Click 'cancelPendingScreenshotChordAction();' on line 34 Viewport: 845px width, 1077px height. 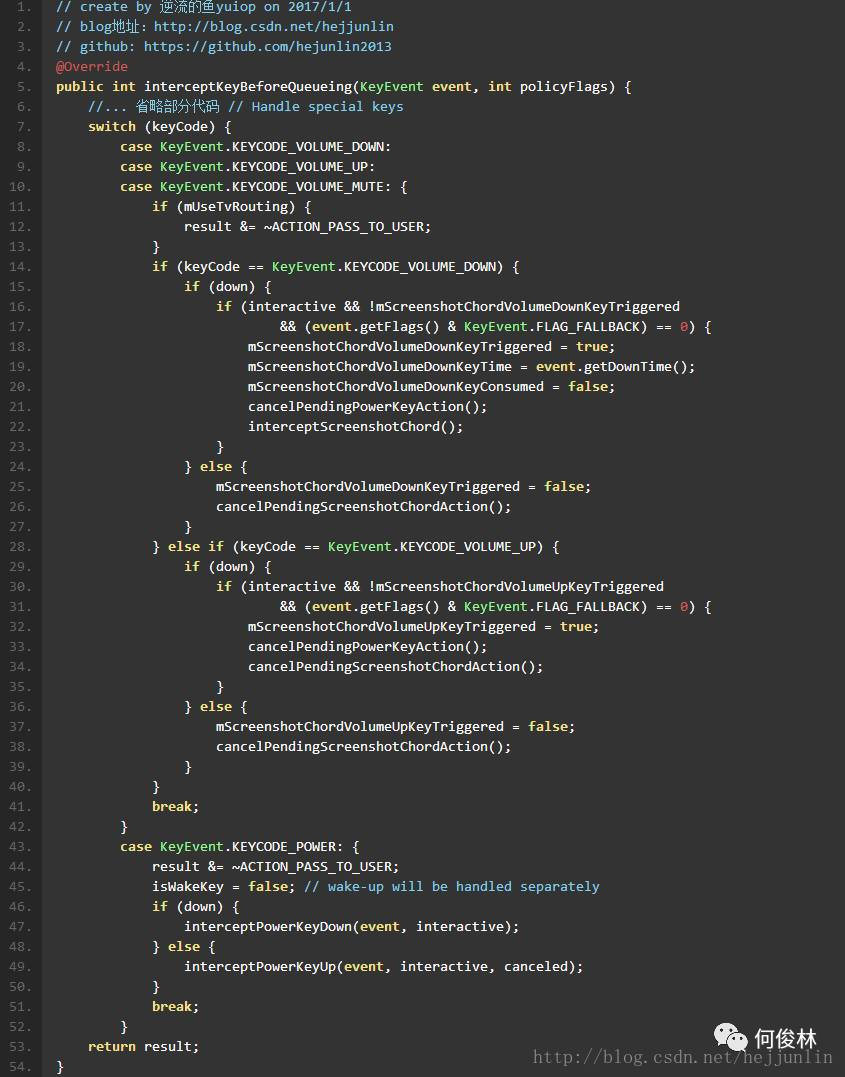click(x=396, y=666)
